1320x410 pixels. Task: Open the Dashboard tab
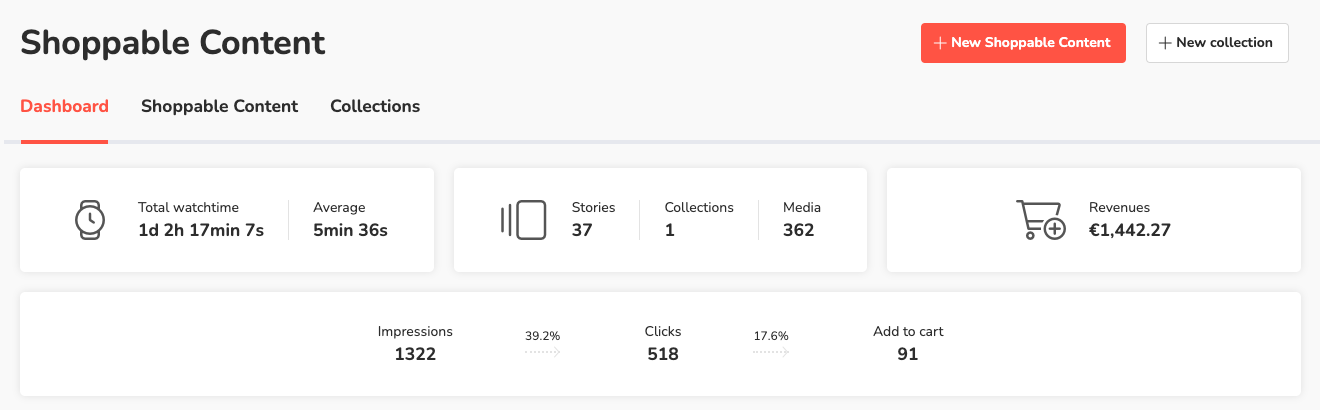tap(64, 106)
